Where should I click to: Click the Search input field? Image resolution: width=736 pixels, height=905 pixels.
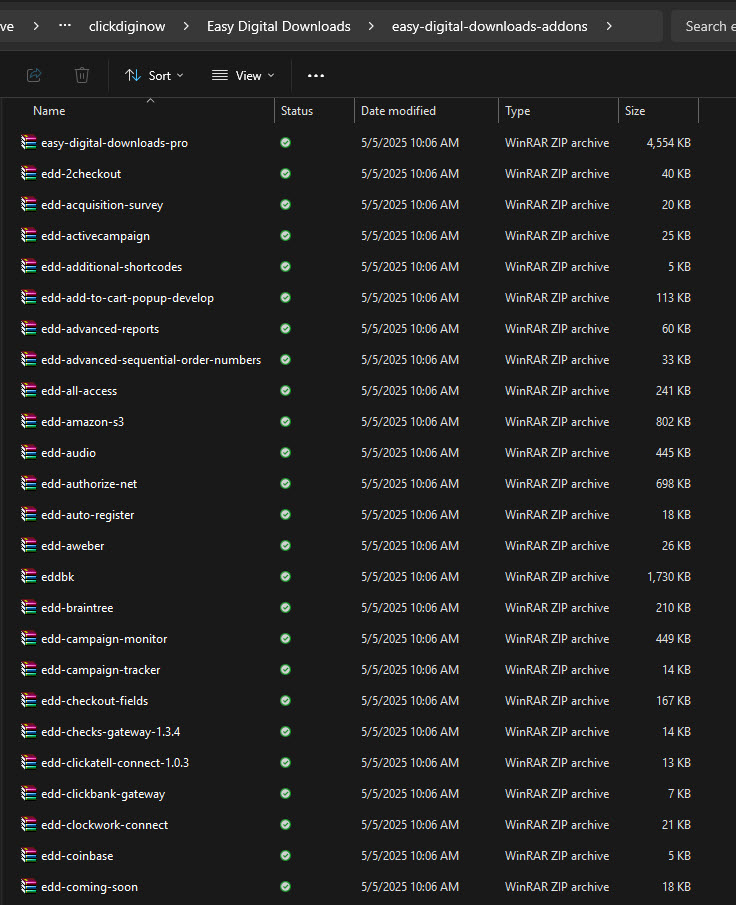704,26
